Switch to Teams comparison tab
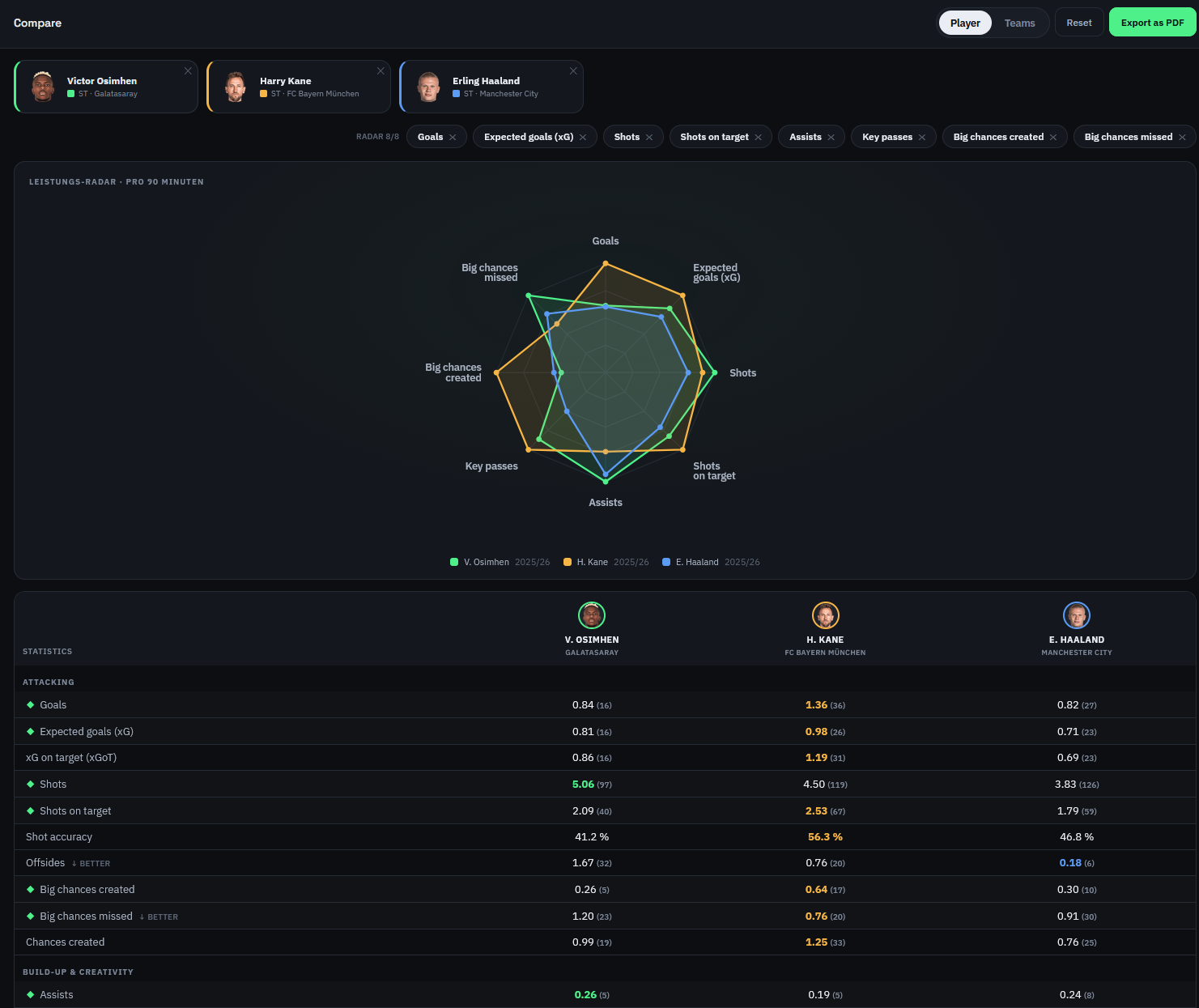 click(x=1019, y=23)
